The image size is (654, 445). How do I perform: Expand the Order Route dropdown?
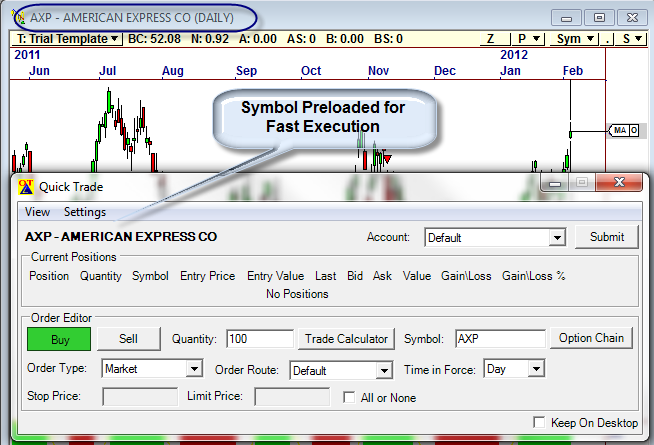[x=383, y=370]
